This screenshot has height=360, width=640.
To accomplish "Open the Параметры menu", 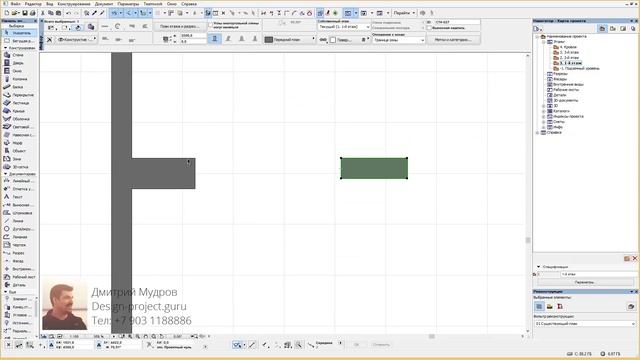I will click(x=128, y=4).
